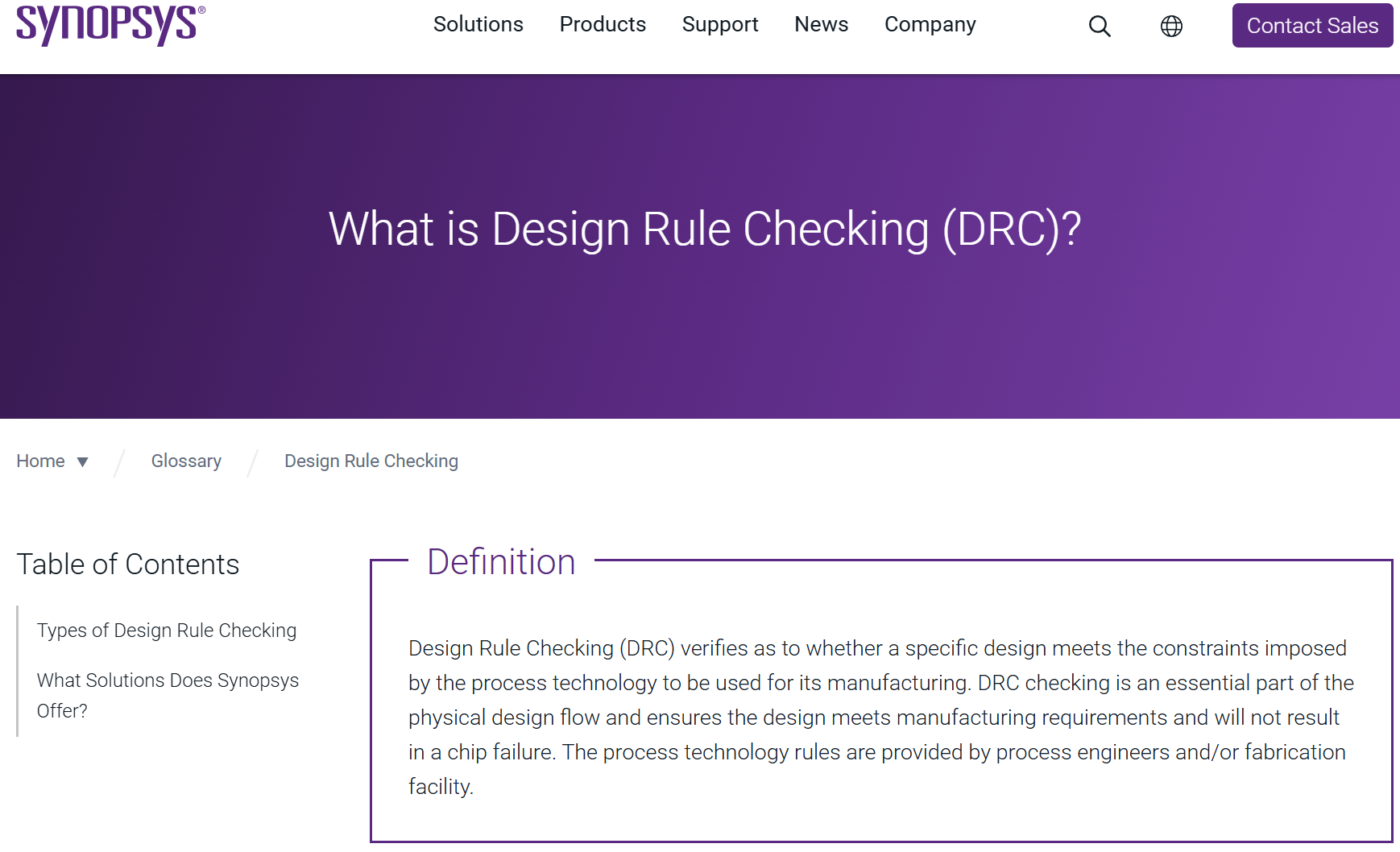This screenshot has height=852, width=1400.
Task: Open the Company menu
Action: point(930,24)
